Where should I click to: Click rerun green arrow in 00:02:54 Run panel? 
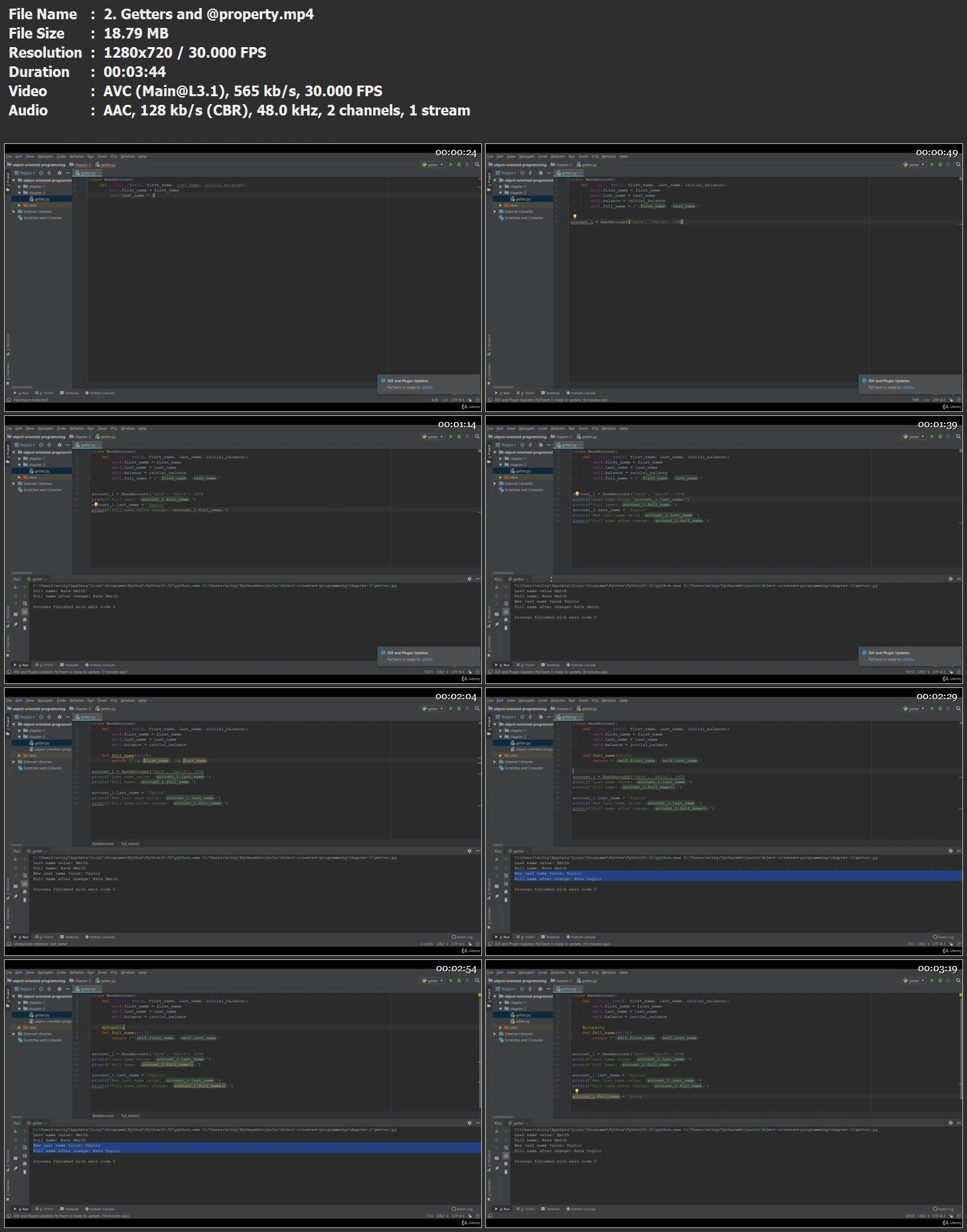pos(15,1131)
